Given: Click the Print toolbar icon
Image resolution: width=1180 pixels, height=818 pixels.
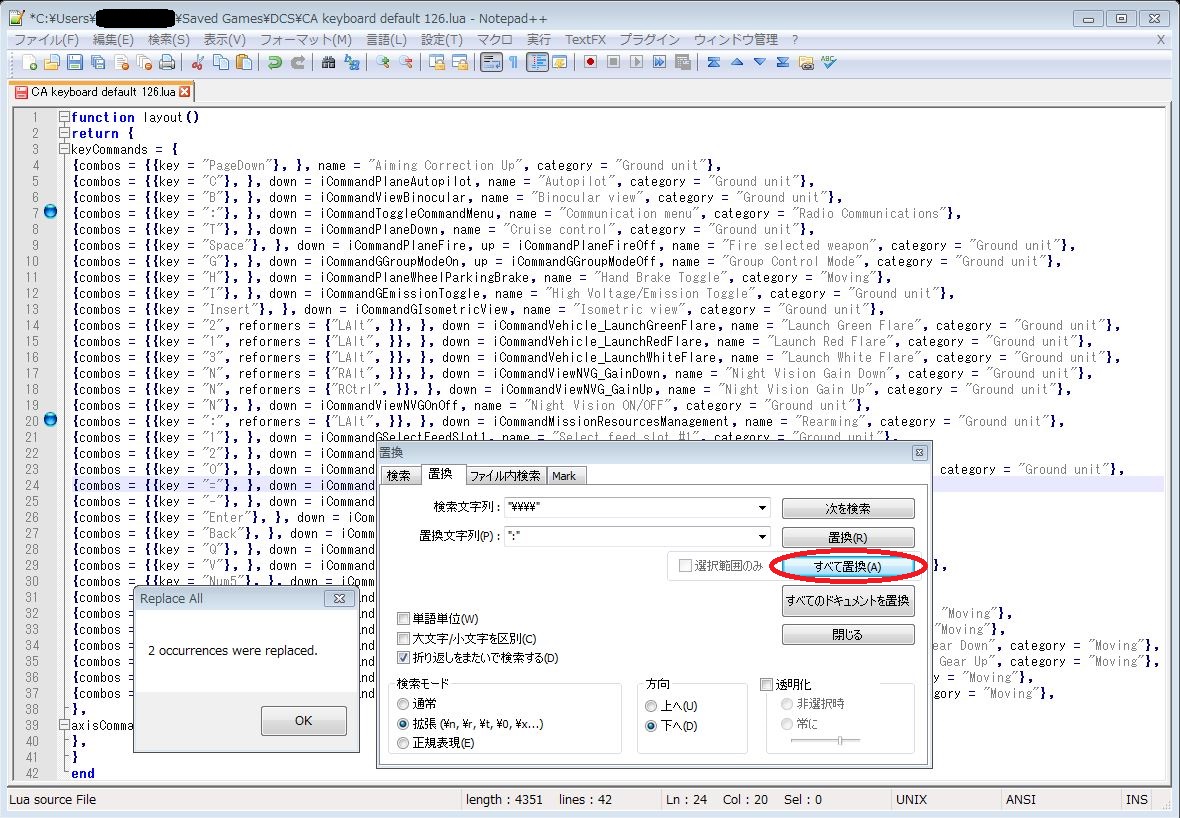Looking at the screenshot, I should 167,62.
